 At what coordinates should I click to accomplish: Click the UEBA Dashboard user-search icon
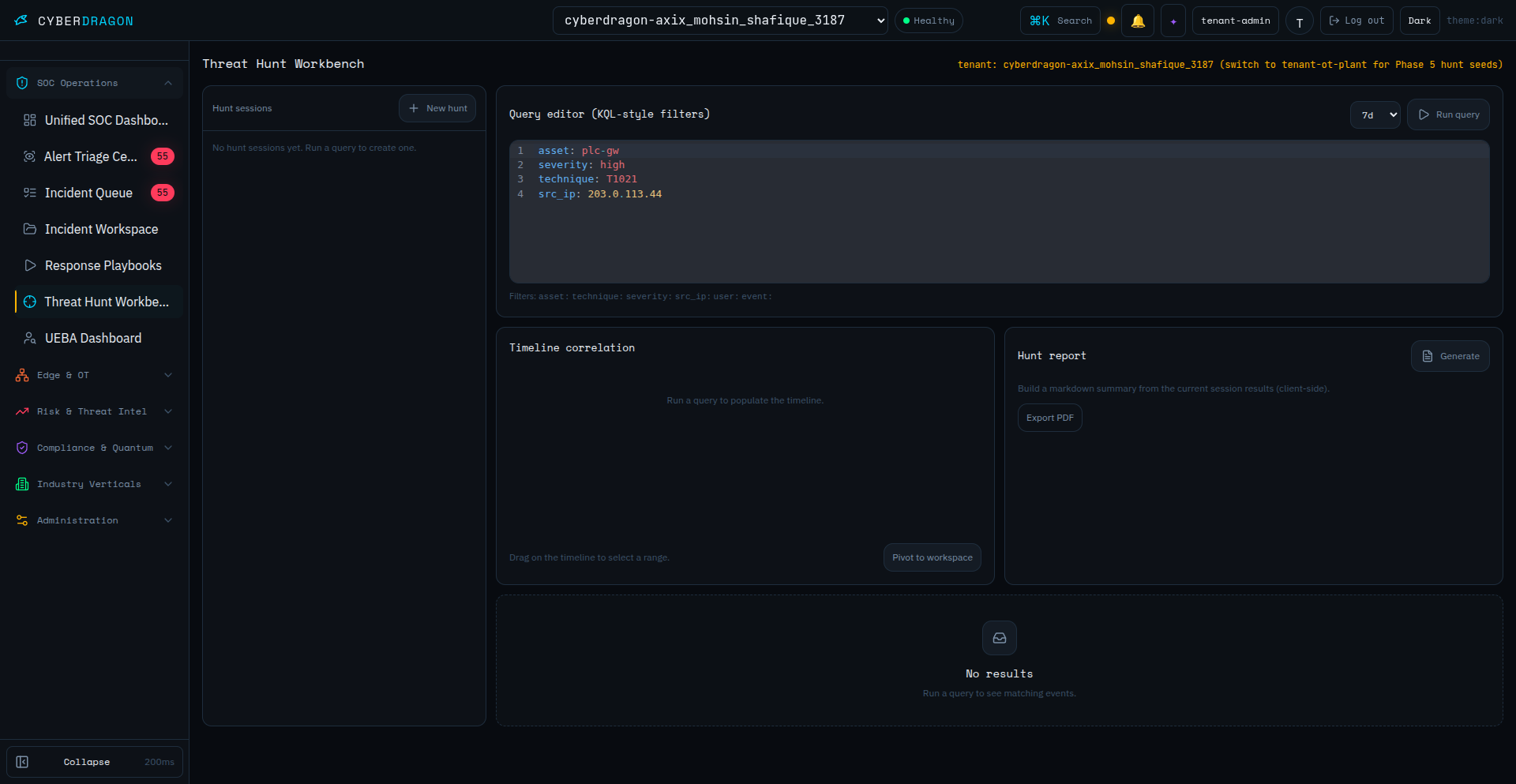[x=30, y=338]
